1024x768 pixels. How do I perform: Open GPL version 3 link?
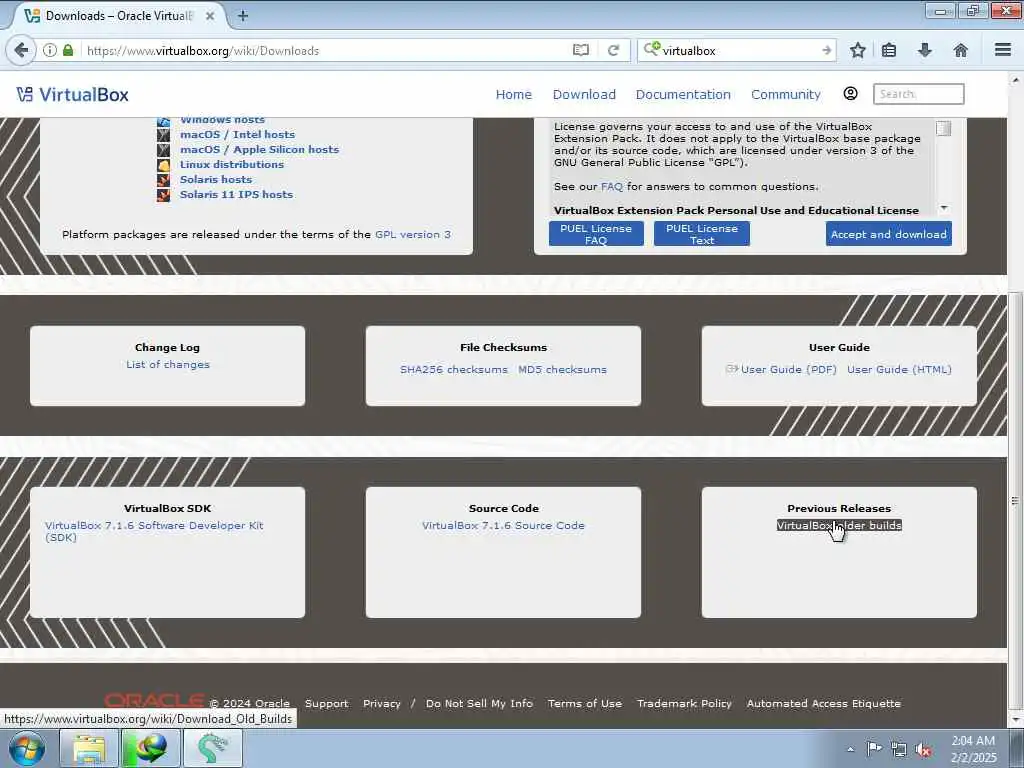point(413,234)
